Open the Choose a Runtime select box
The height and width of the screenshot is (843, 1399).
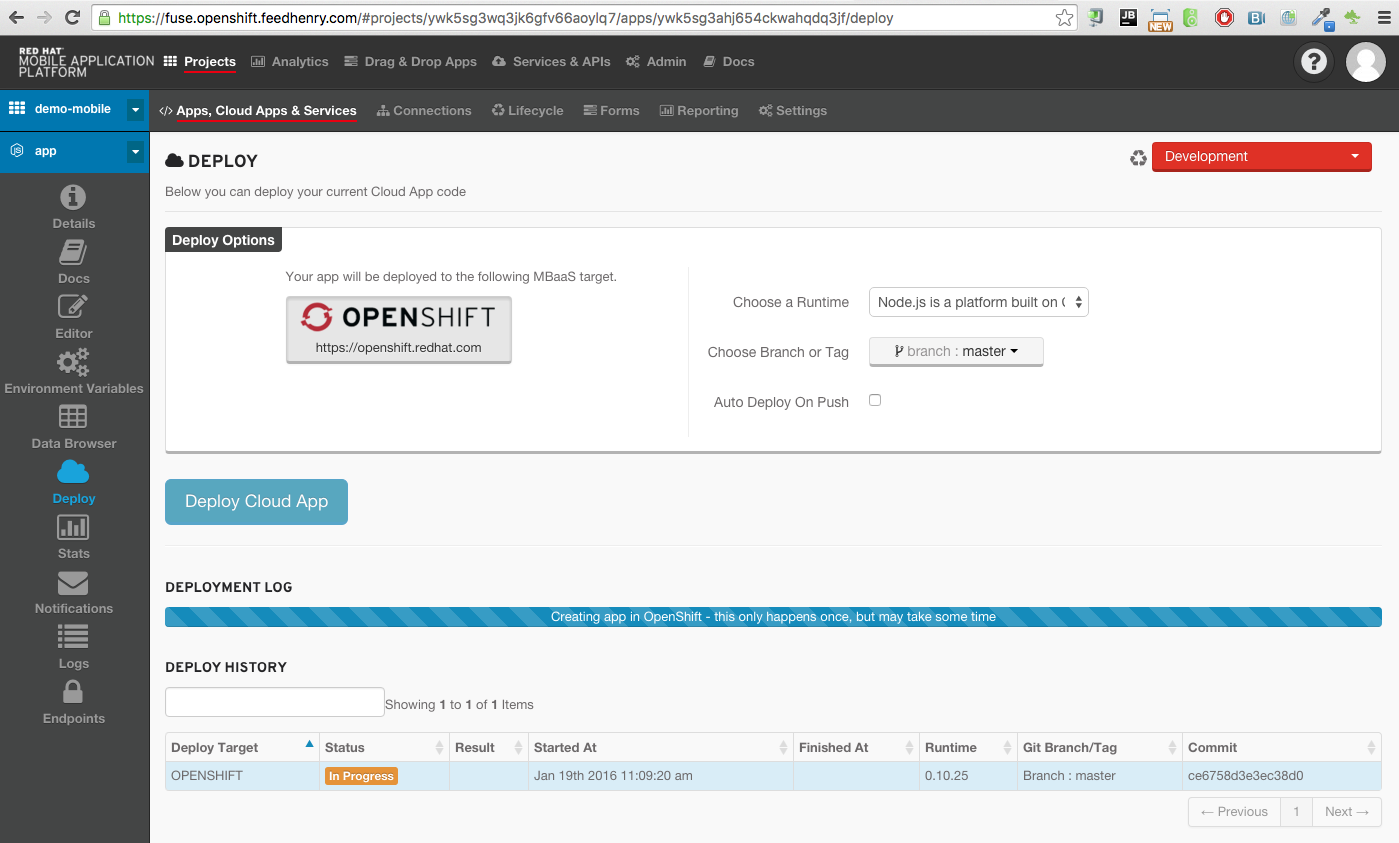(x=978, y=302)
